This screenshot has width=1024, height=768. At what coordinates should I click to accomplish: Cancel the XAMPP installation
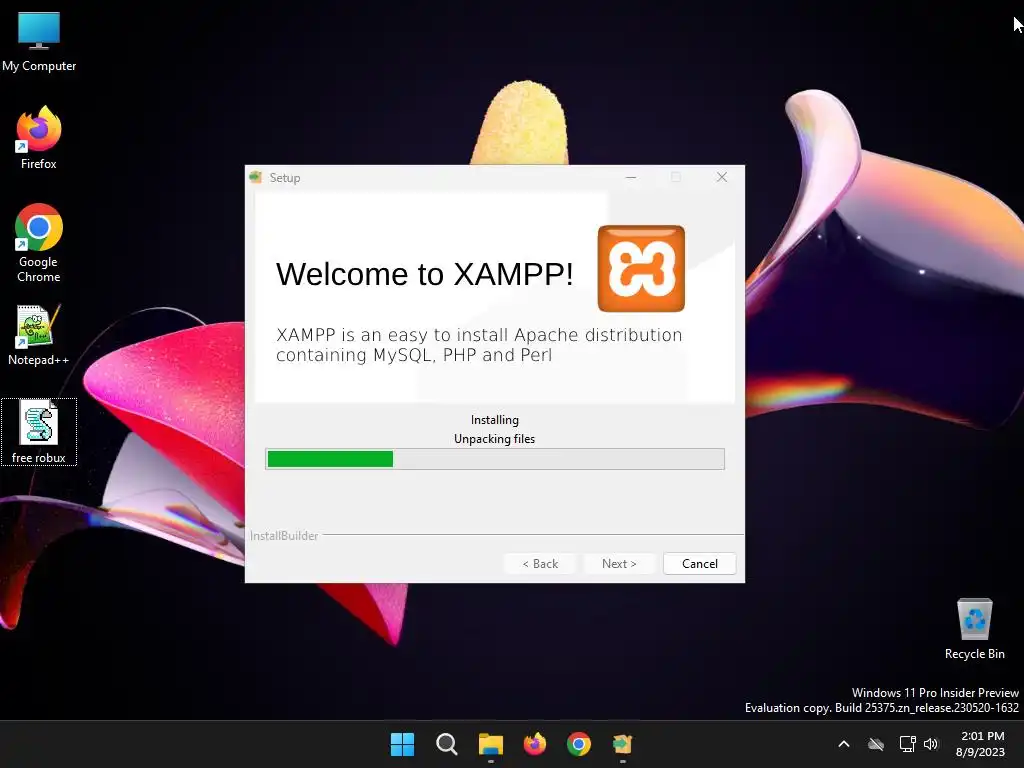coord(699,564)
